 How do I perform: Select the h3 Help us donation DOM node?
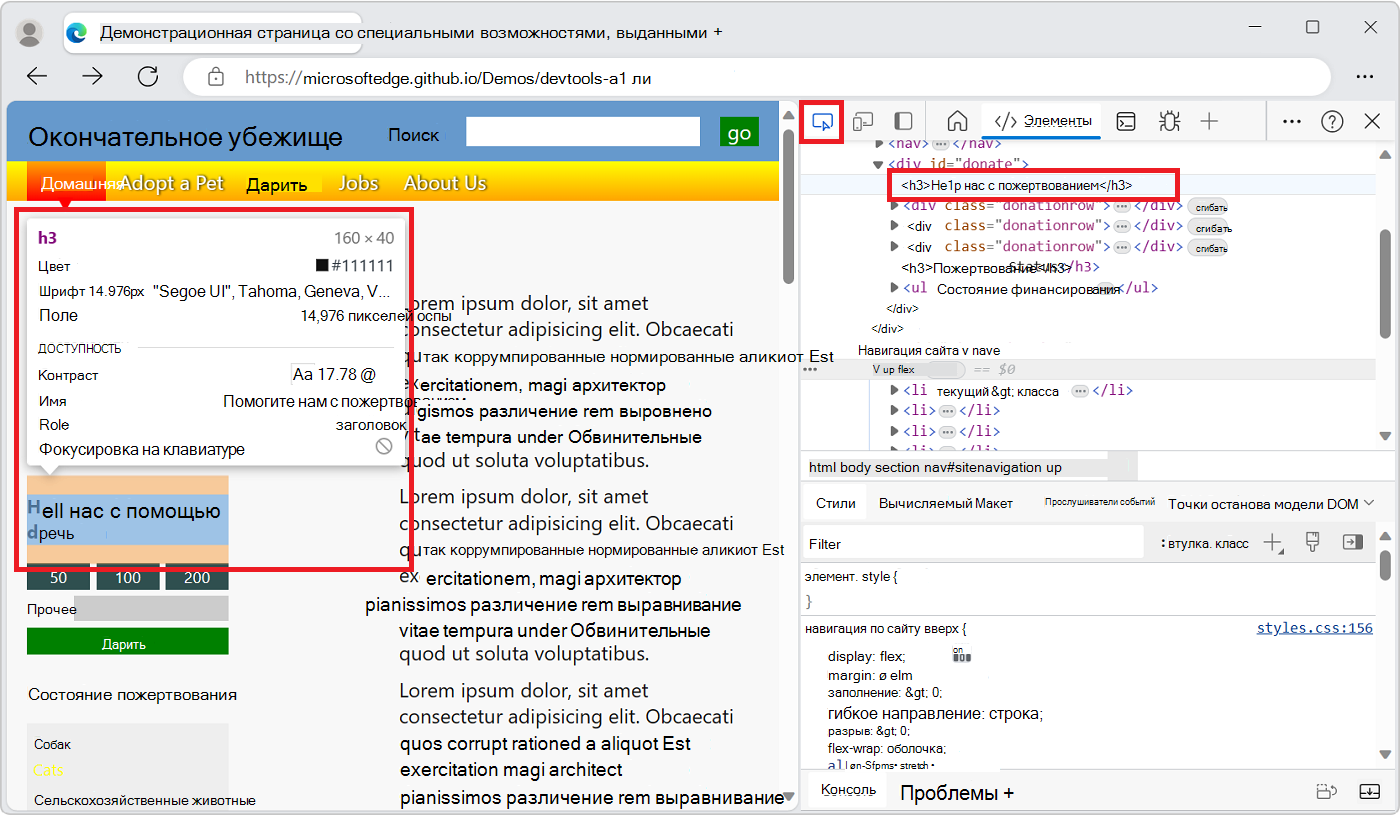pos(1016,185)
